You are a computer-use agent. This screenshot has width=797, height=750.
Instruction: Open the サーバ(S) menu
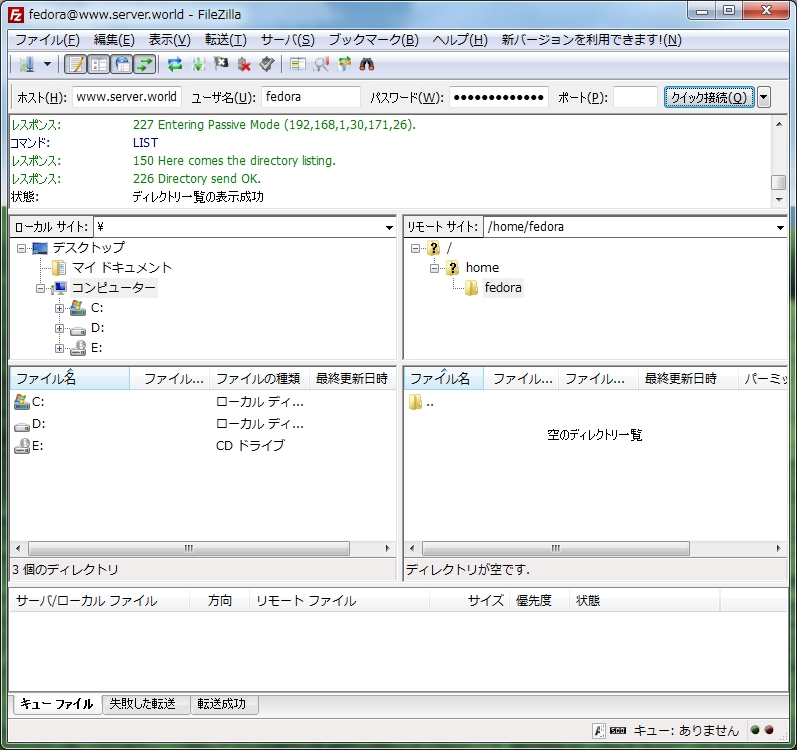pos(287,40)
